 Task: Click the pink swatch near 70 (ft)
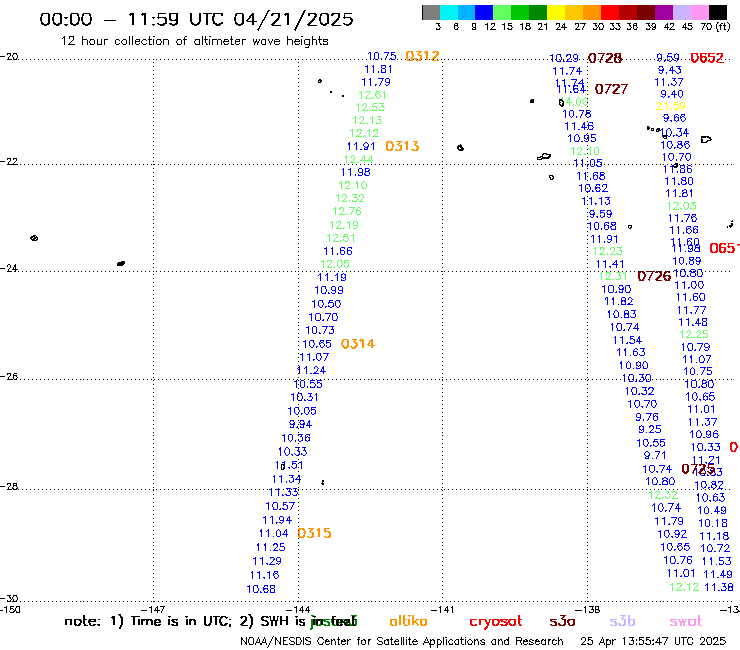pyautogui.click(x=699, y=12)
